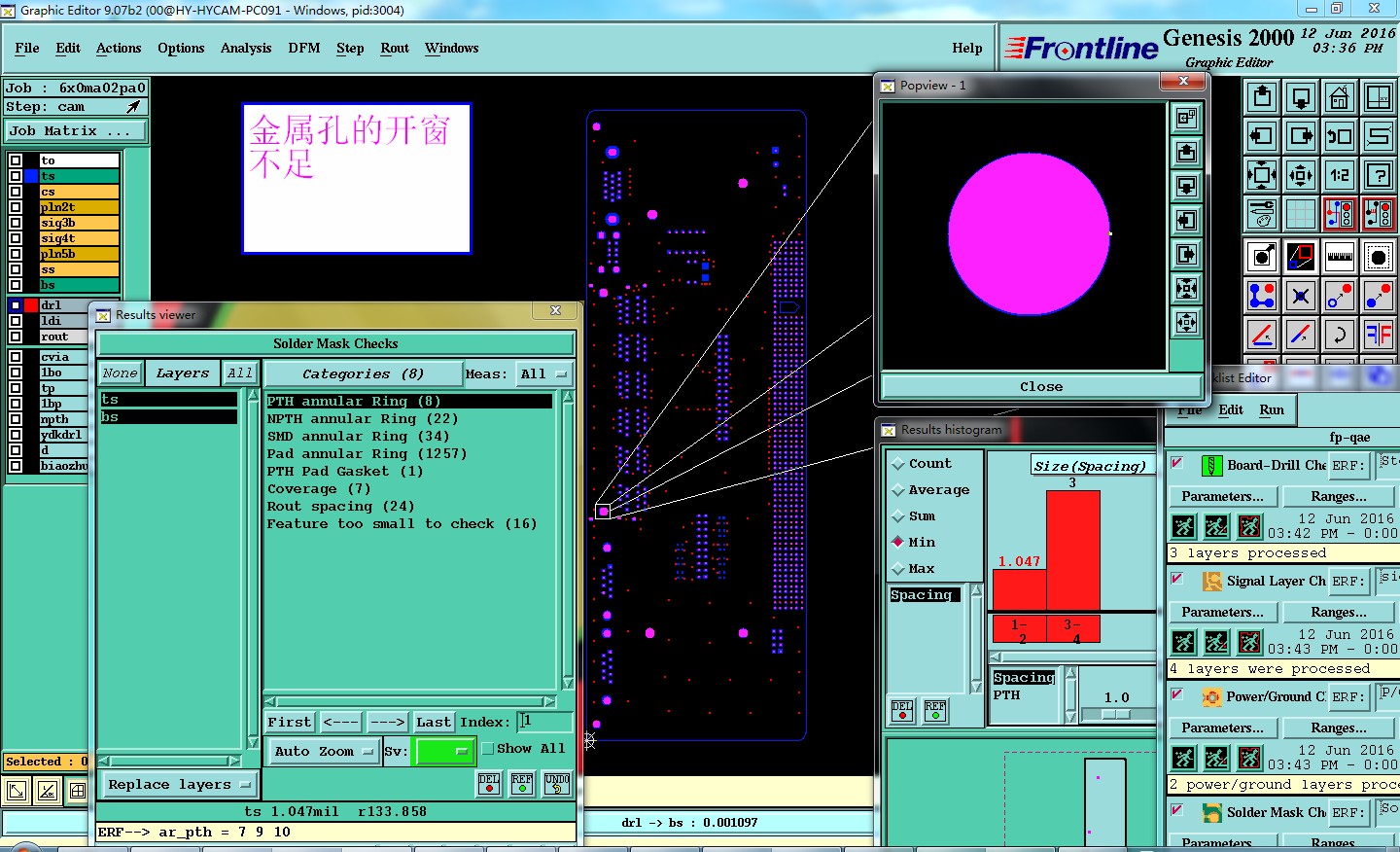Image resolution: width=1400 pixels, height=852 pixels.
Task: Select the bs layer in Results viewer list
Action: (x=169, y=416)
